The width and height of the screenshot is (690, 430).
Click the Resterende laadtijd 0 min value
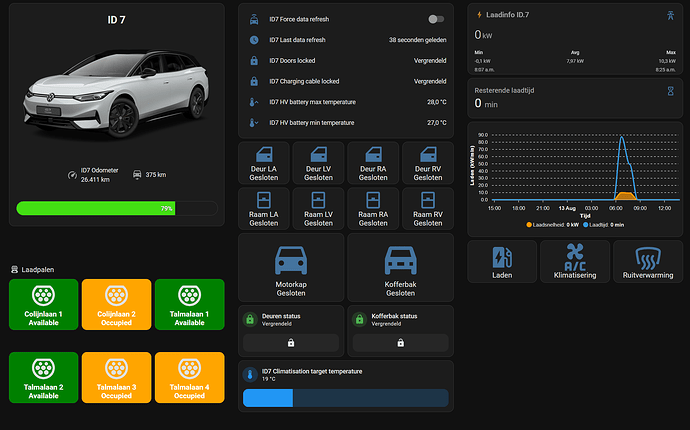pyautogui.click(x=486, y=104)
